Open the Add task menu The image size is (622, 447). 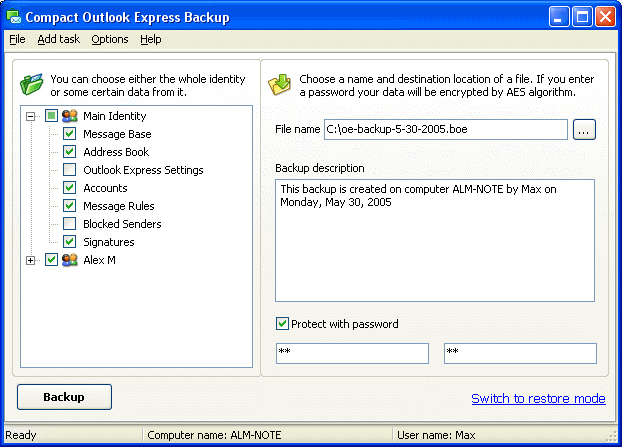(59, 39)
